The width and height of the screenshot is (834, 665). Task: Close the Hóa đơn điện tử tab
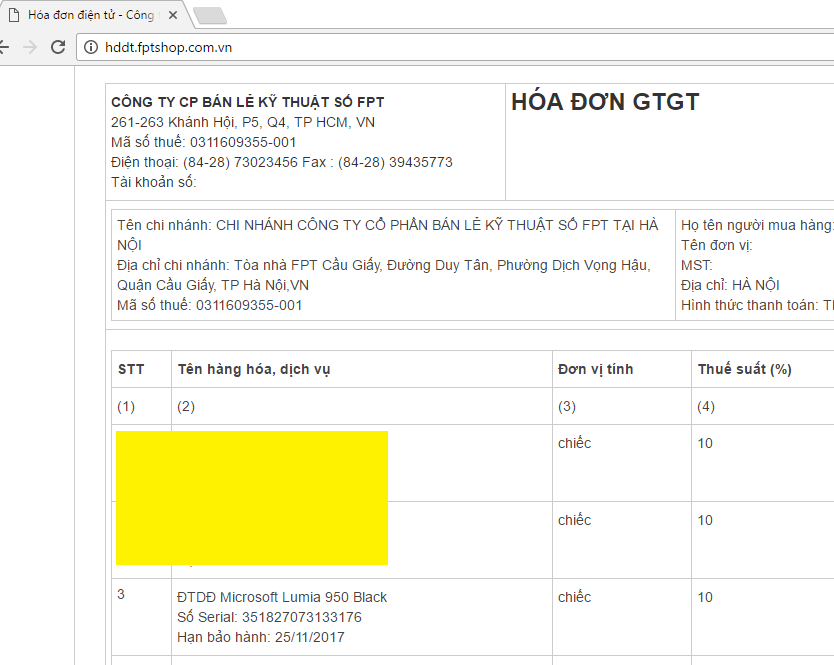click(174, 15)
